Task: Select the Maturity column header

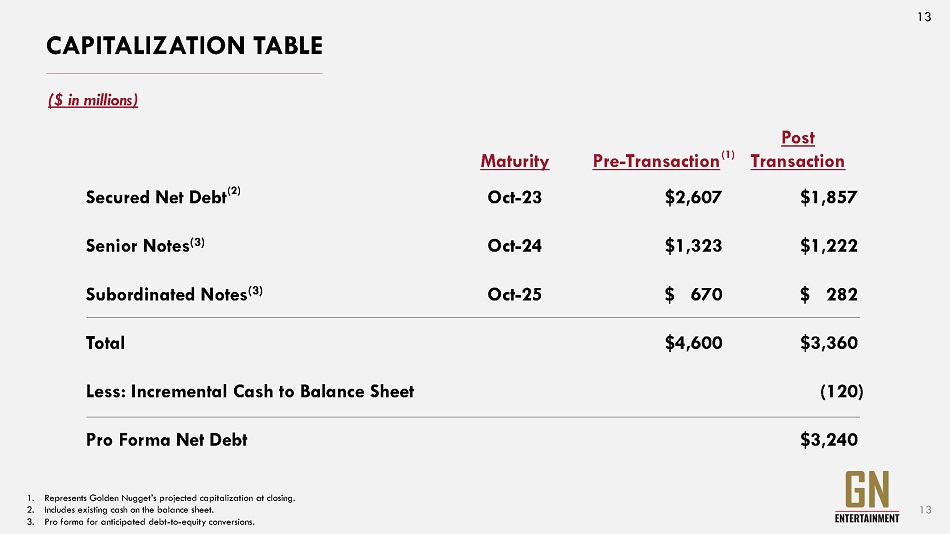Action: coord(514,161)
